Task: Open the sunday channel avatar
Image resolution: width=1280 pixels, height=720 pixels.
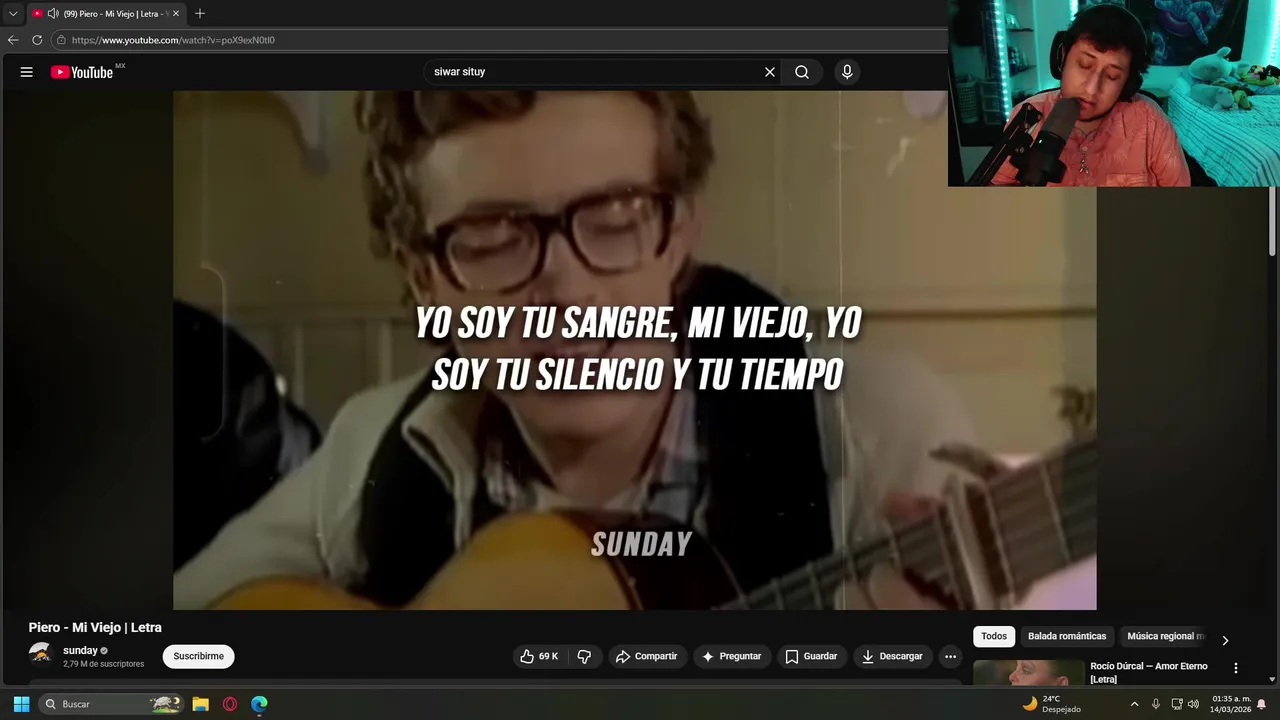Action: 41,655
